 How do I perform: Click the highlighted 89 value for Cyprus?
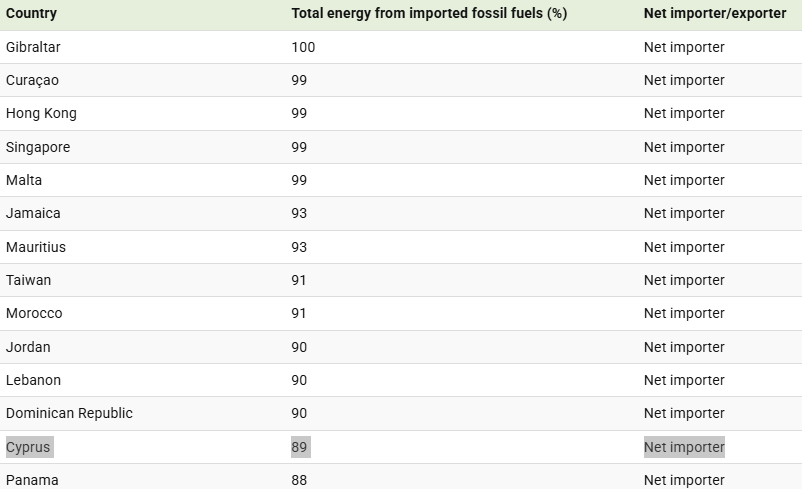[299, 447]
